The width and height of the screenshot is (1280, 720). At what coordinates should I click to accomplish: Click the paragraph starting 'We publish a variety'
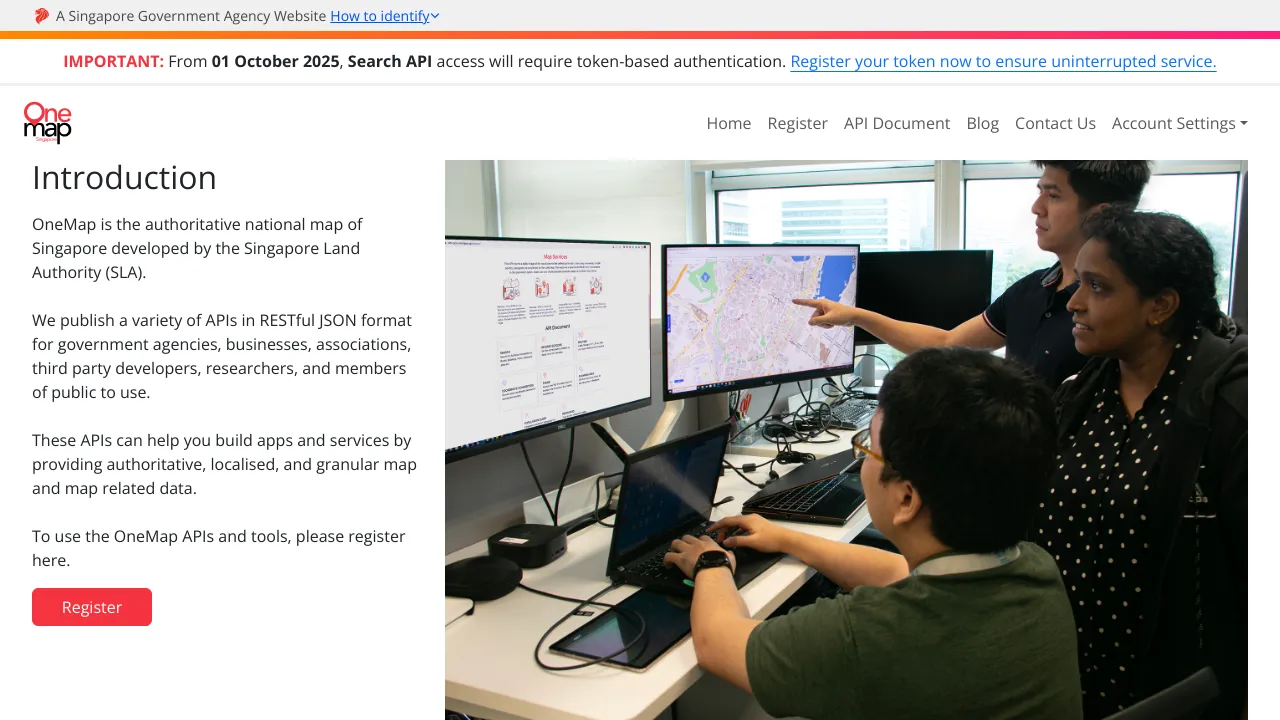(222, 356)
